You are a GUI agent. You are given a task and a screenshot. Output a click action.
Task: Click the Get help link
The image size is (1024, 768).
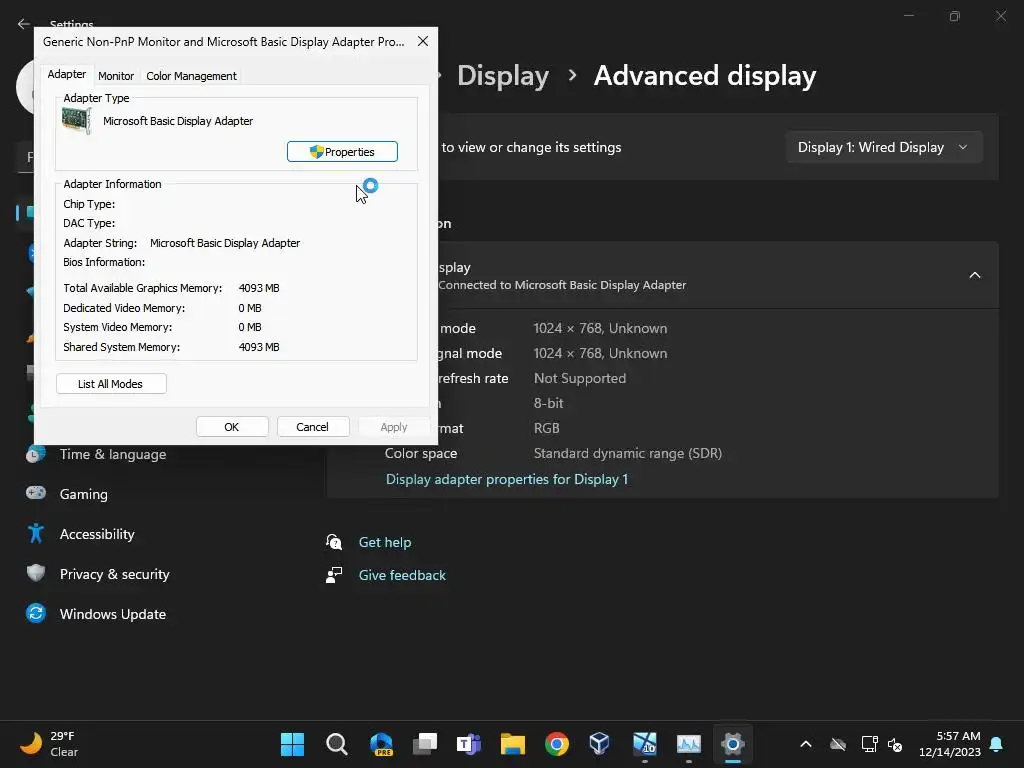[385, 542]
